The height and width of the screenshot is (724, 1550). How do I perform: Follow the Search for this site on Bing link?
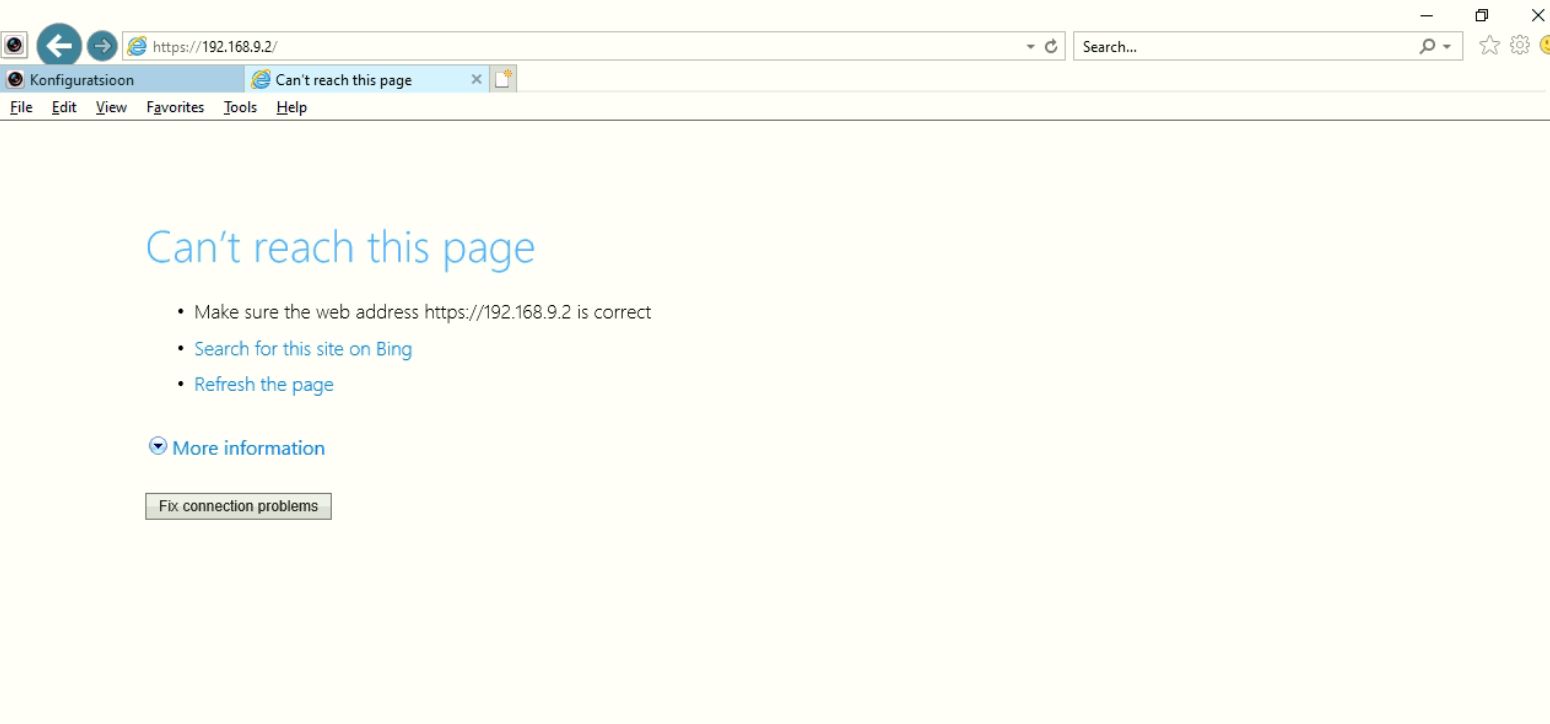tap(303, 349)
